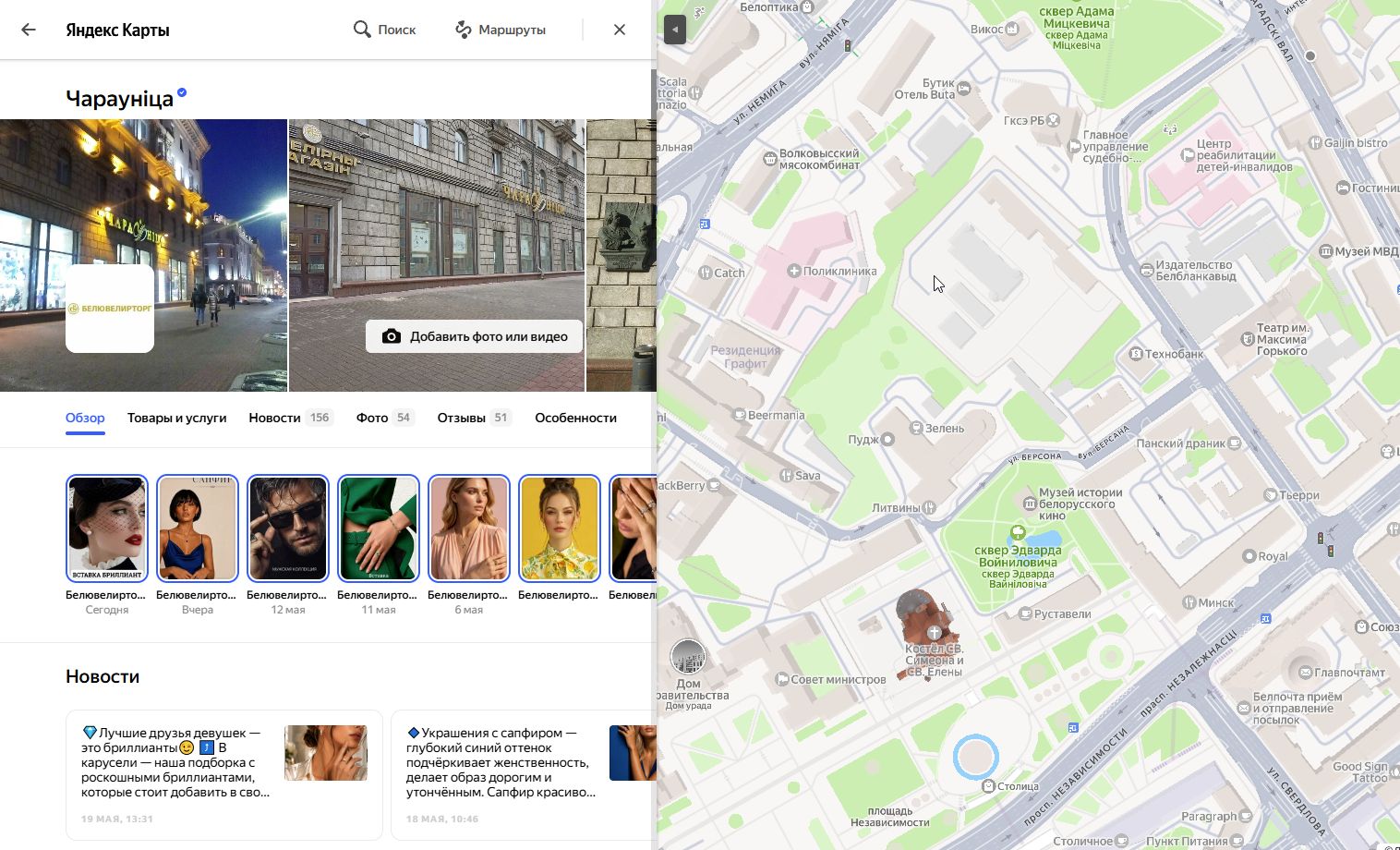Go back with the left arrow icon
This screenshot has width=1400, height=850.
pyautogui.click(x=29, y=30)
